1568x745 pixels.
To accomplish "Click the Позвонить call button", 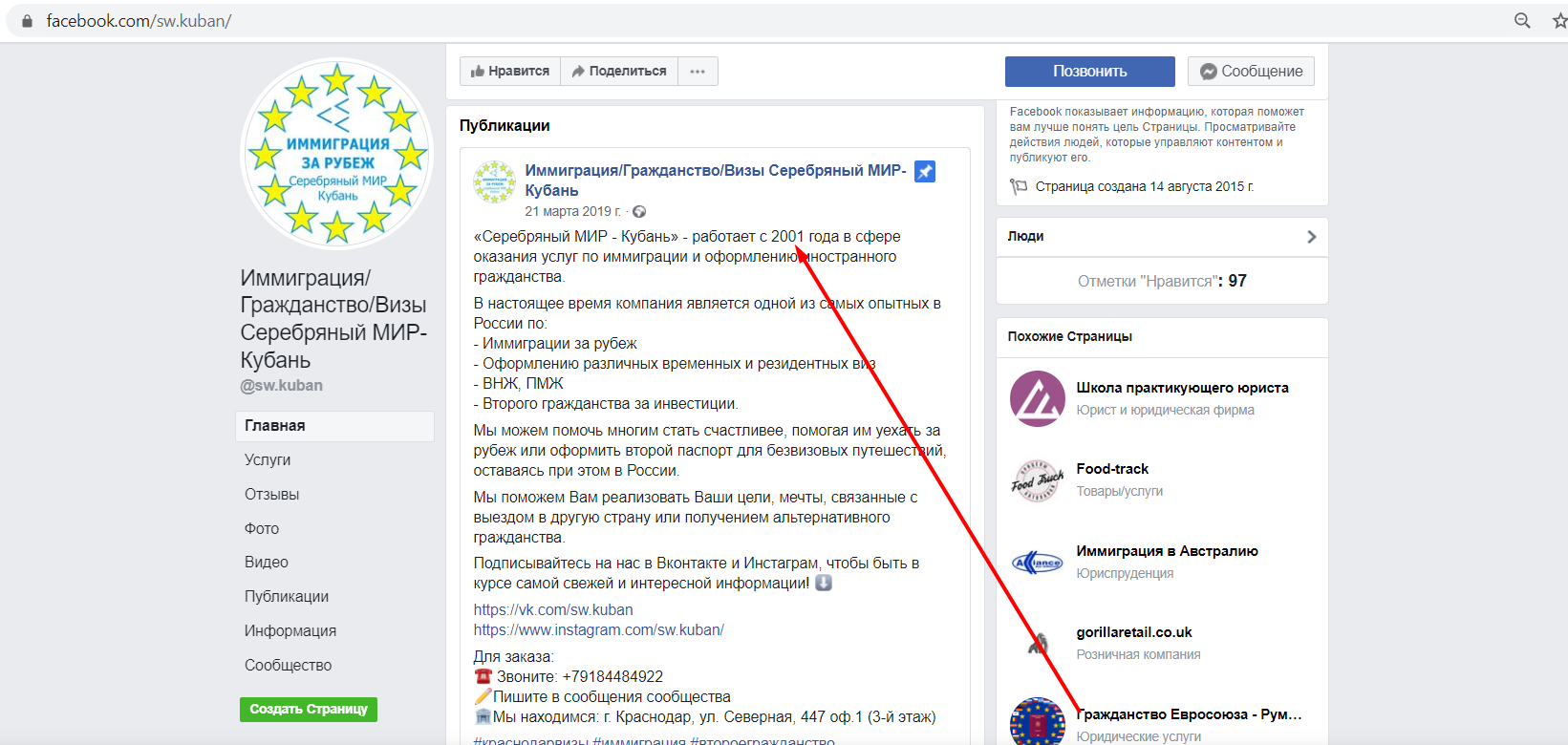I will click(1090, 71).
